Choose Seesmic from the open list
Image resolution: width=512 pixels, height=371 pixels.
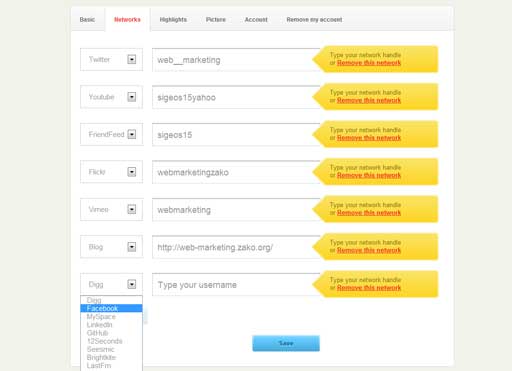[111, 349]
